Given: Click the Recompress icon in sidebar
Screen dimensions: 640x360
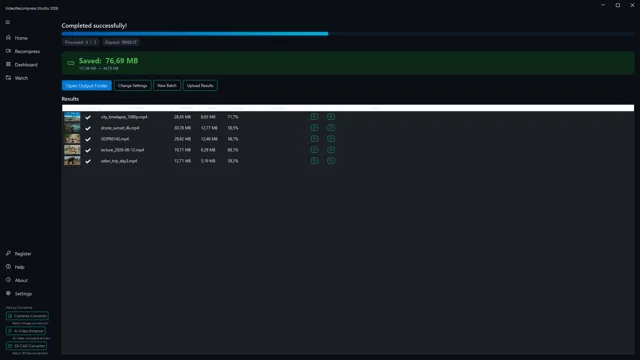Looking at the screenshot, I should [x=8, y=51].
